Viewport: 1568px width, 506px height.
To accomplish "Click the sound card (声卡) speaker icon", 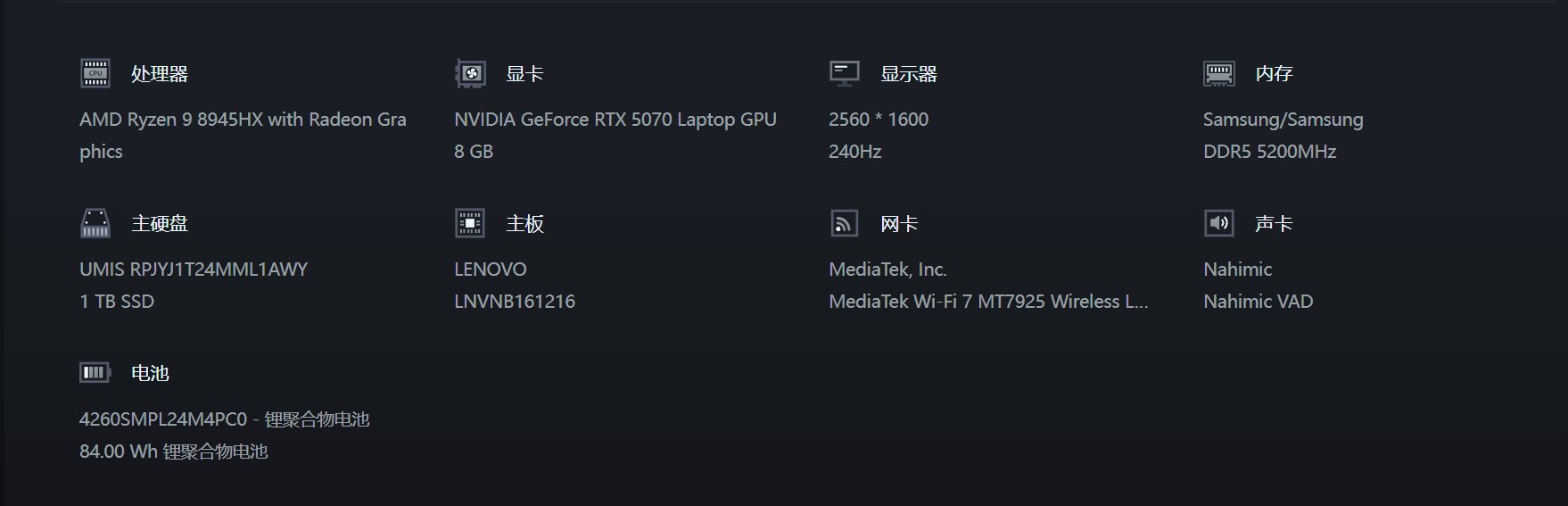I will (1219, 223).
